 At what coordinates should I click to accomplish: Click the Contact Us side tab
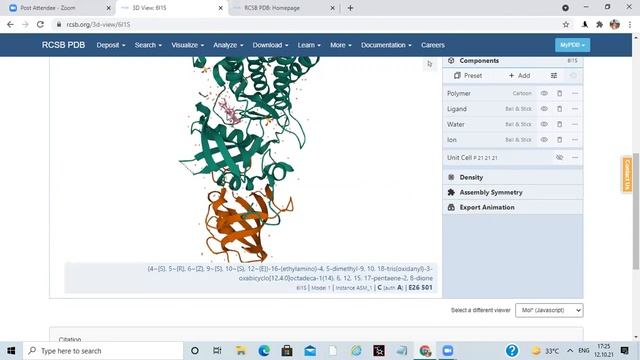click(x=627, y=175)
